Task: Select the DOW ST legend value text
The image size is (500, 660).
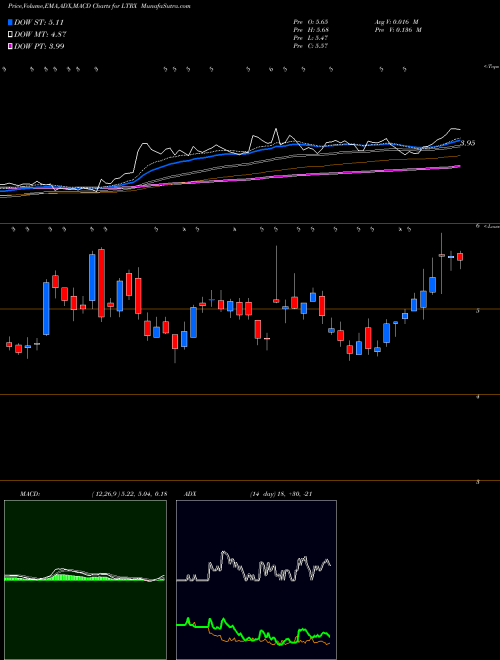Action: (39, 22)
